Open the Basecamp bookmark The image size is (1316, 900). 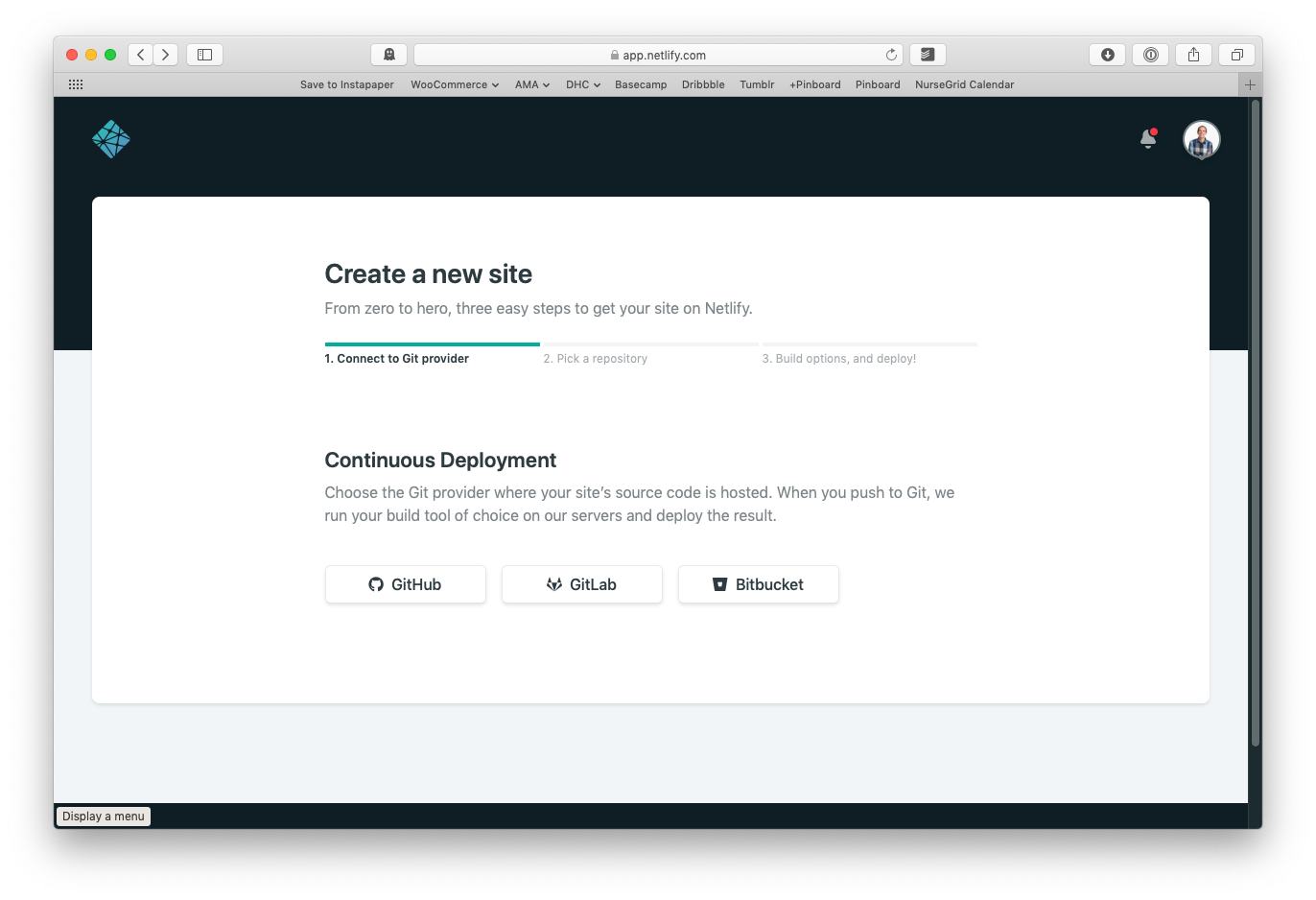click(x=641, y=84)
